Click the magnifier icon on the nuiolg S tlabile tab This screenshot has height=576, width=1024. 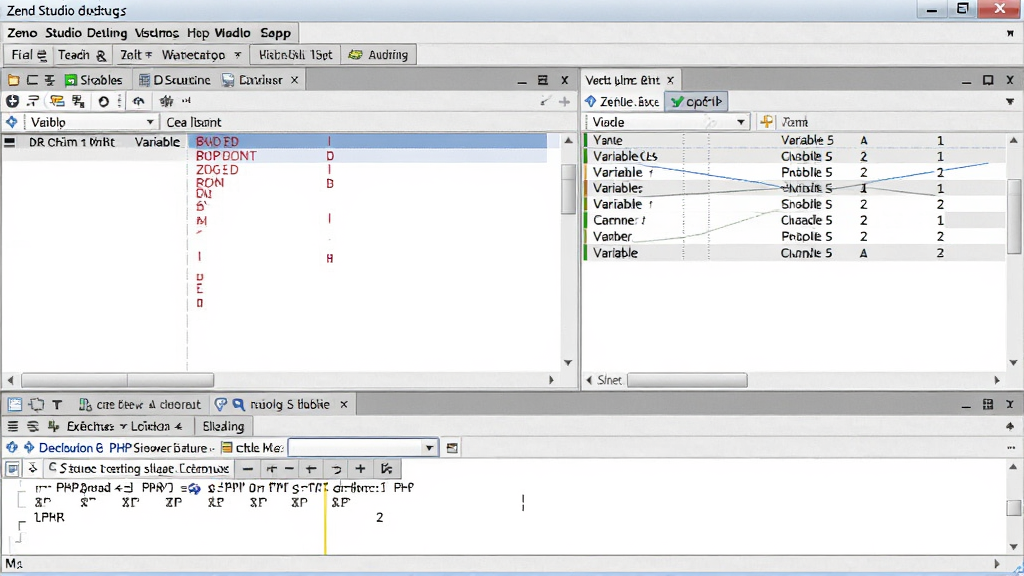tap(238, 405)
